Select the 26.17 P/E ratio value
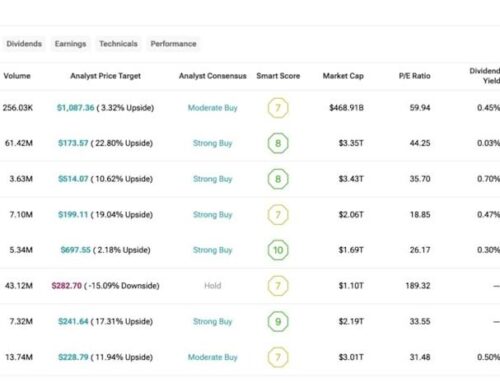 coord(420,250)
